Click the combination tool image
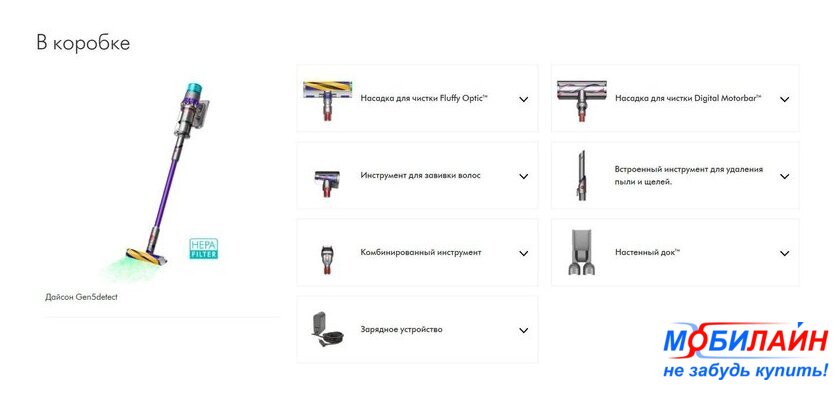Viewport: 840px width, 410px height. coord(327,260)
